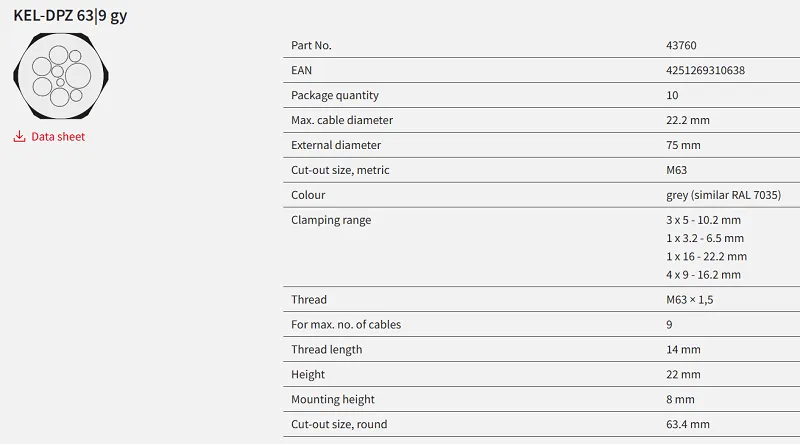This screenshot has height=444, width=800.
Task: Click the Cut-out size, metric M63 value
Action: (677, 170)
